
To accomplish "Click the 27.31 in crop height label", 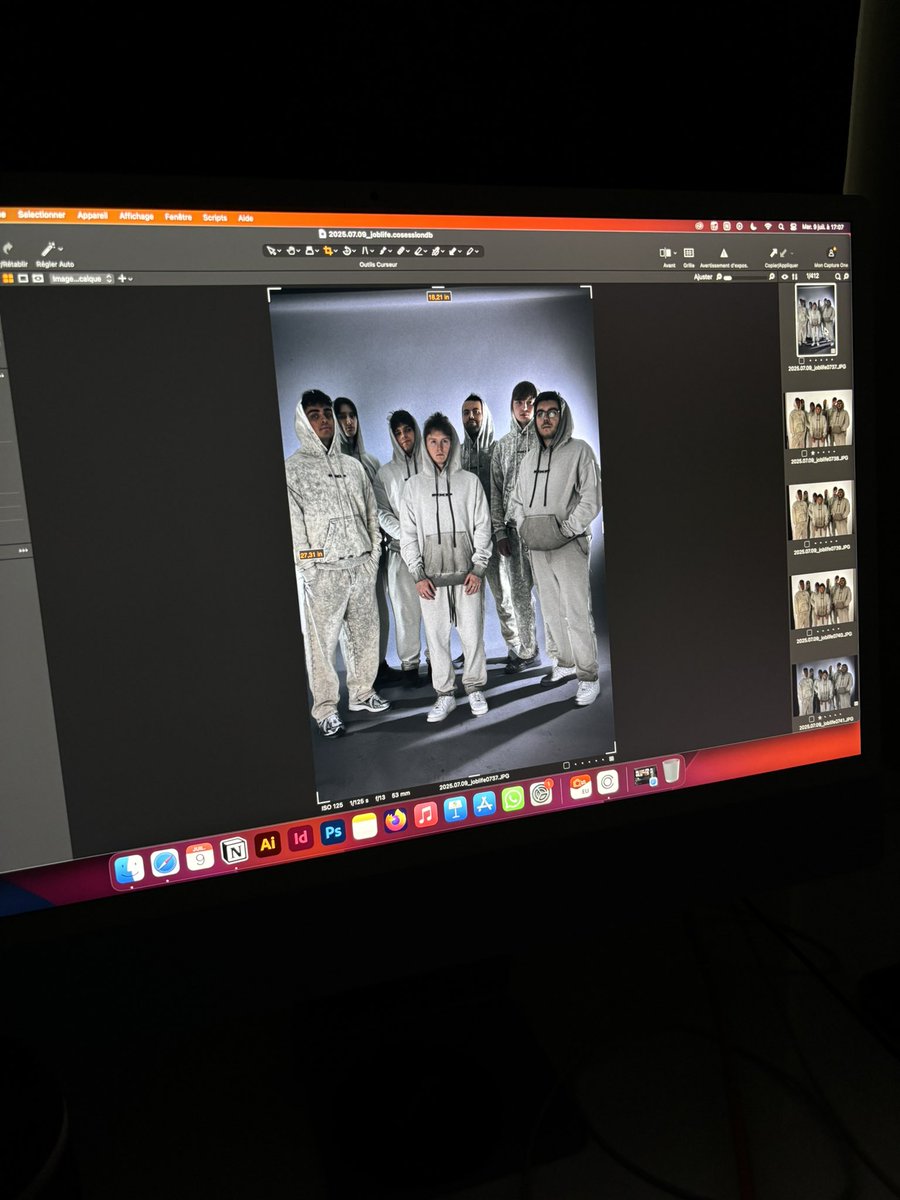I will point(311,554).
